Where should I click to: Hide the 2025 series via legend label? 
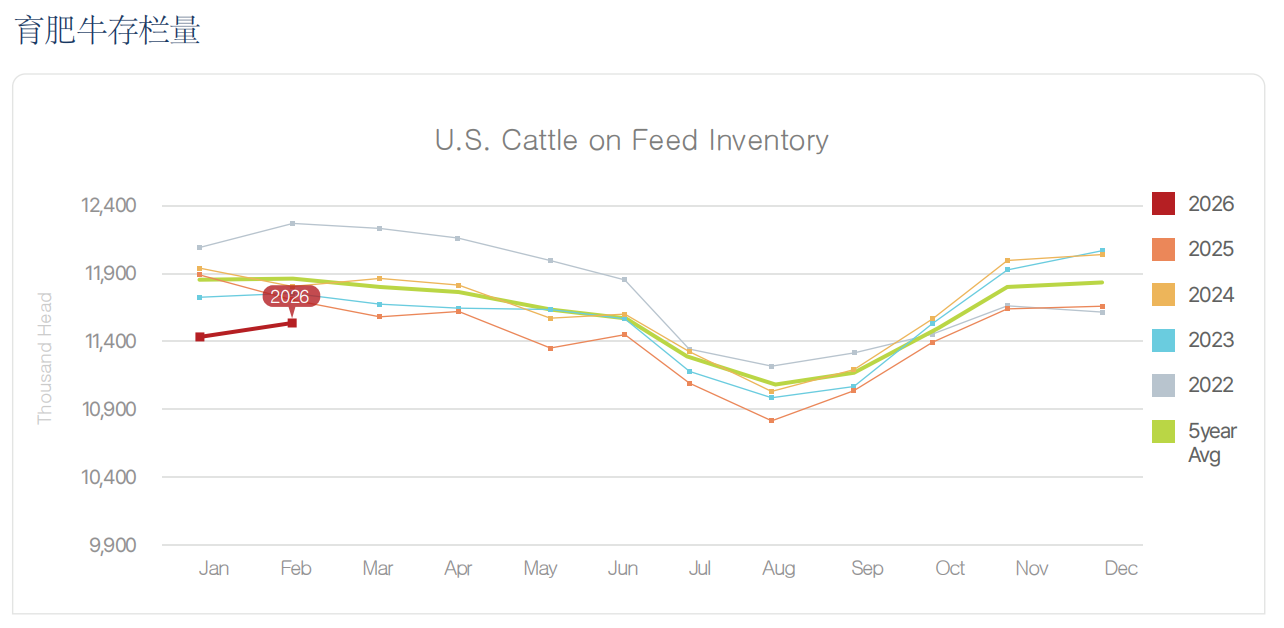click(1211, 249)
